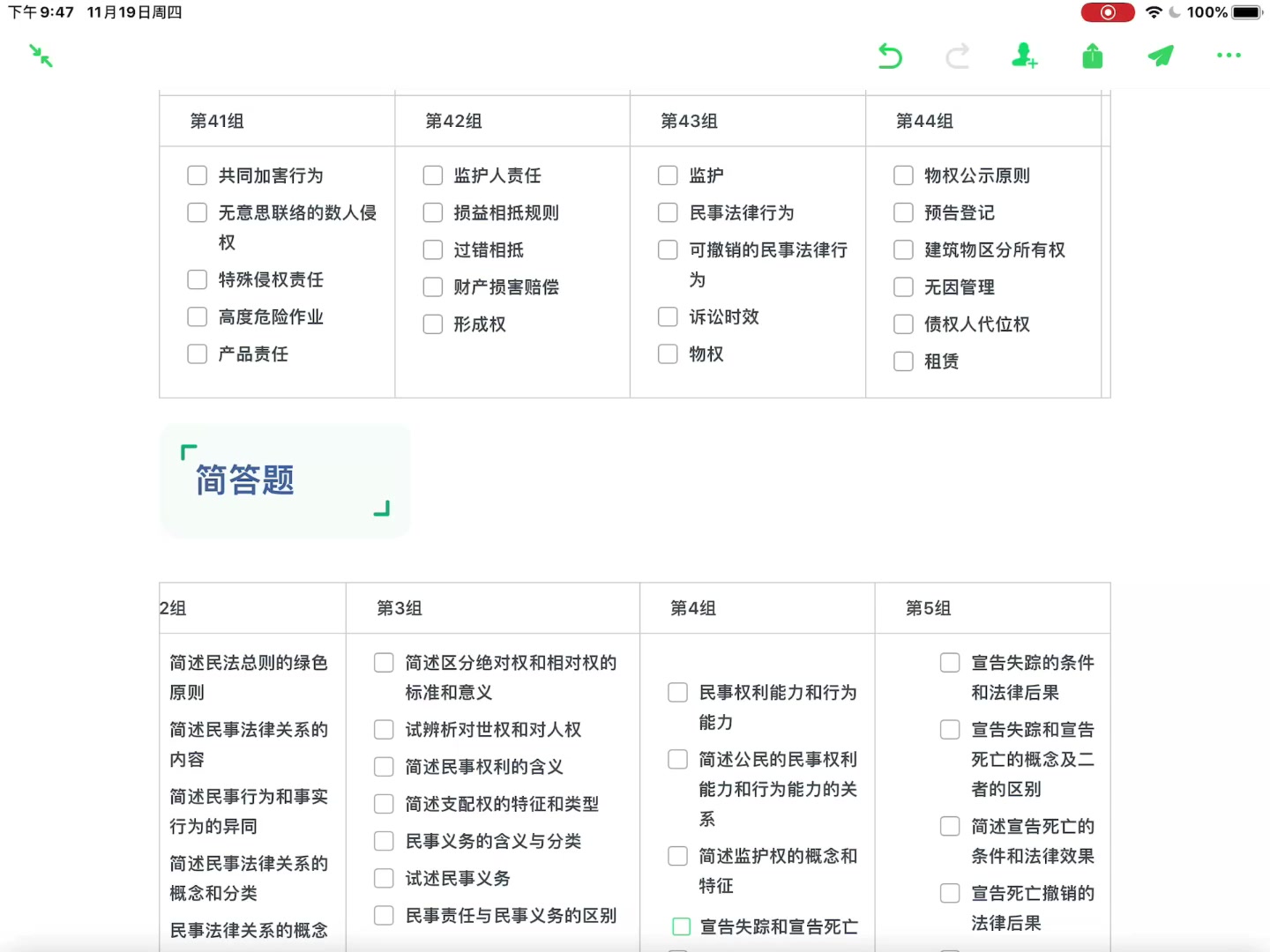Tap the collapse fullscreen arrows icon
The width and height of the screenshot is (1270, 952).
(x=41, y=56)
